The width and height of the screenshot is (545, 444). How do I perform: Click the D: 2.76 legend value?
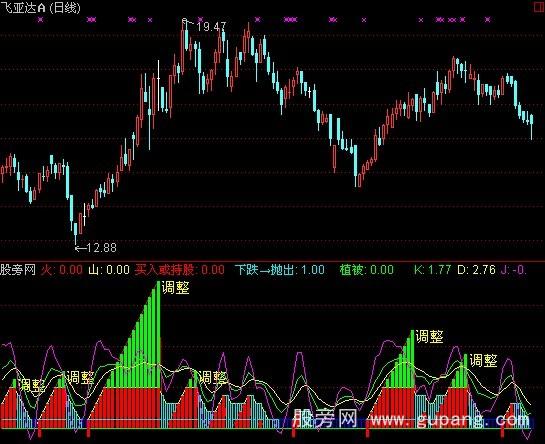476,270
